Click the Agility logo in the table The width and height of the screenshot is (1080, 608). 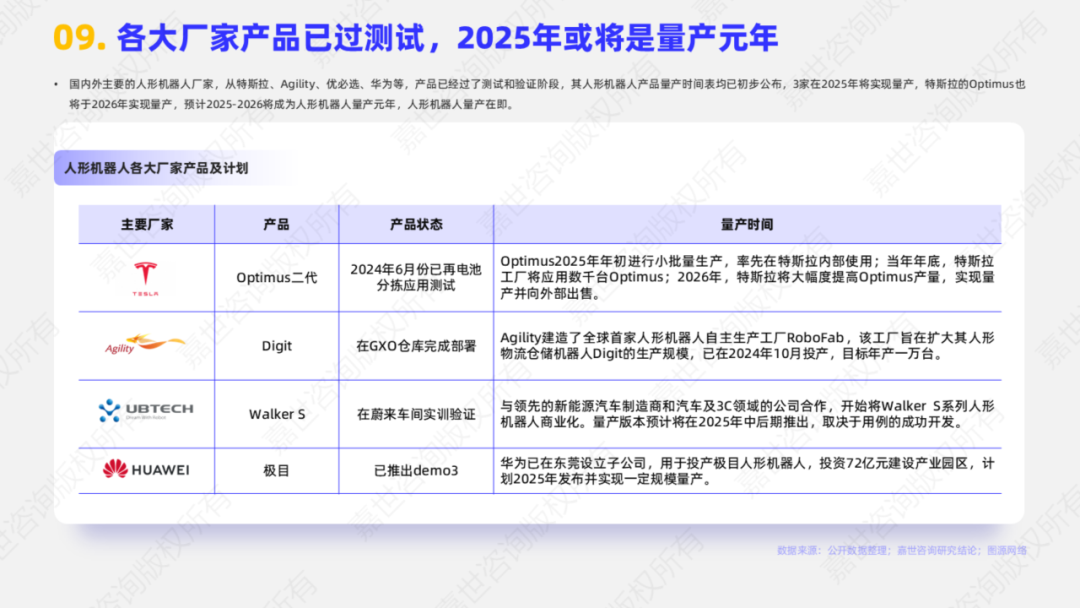[145, 344]
